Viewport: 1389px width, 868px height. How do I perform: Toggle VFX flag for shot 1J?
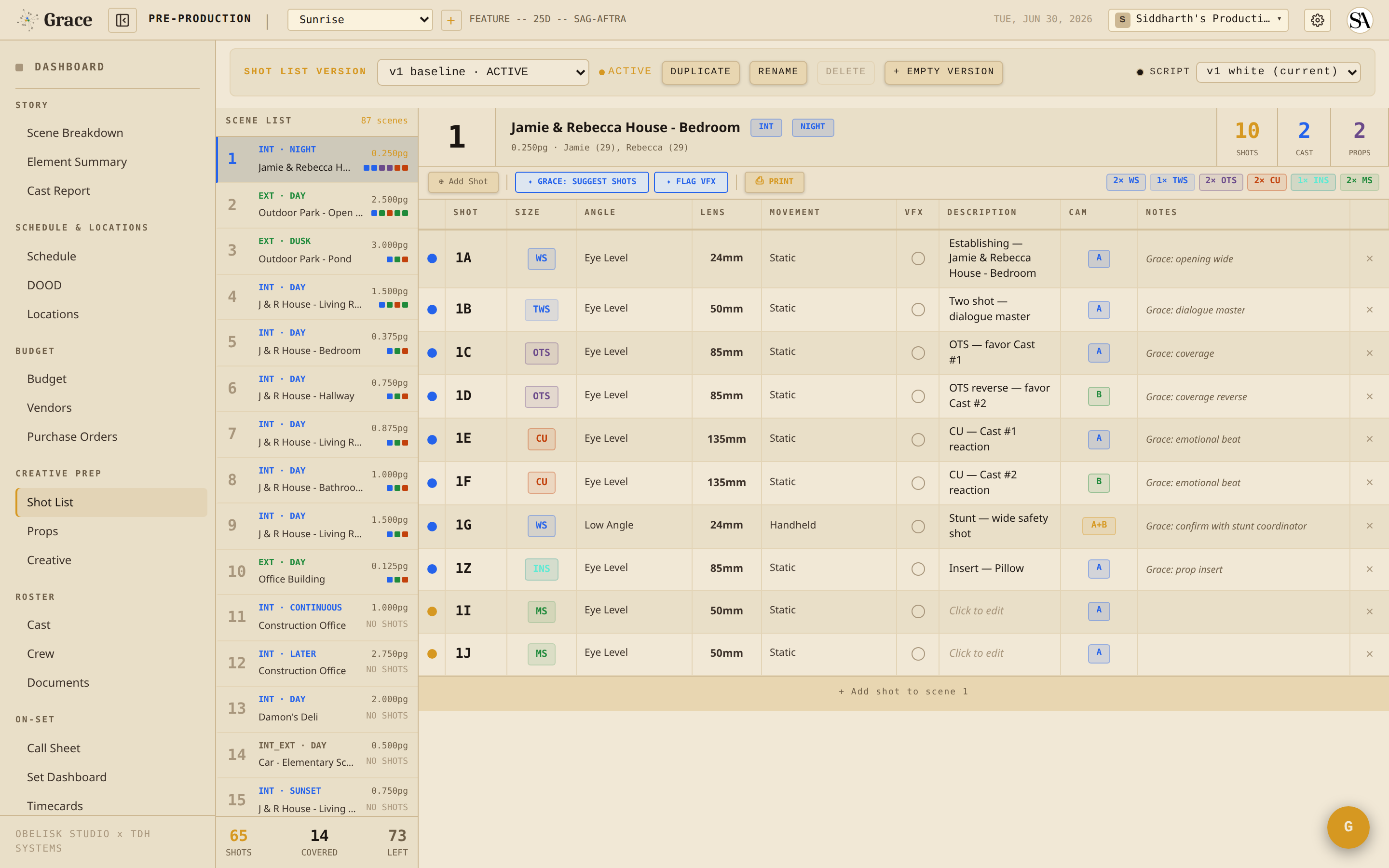[918, 653]
